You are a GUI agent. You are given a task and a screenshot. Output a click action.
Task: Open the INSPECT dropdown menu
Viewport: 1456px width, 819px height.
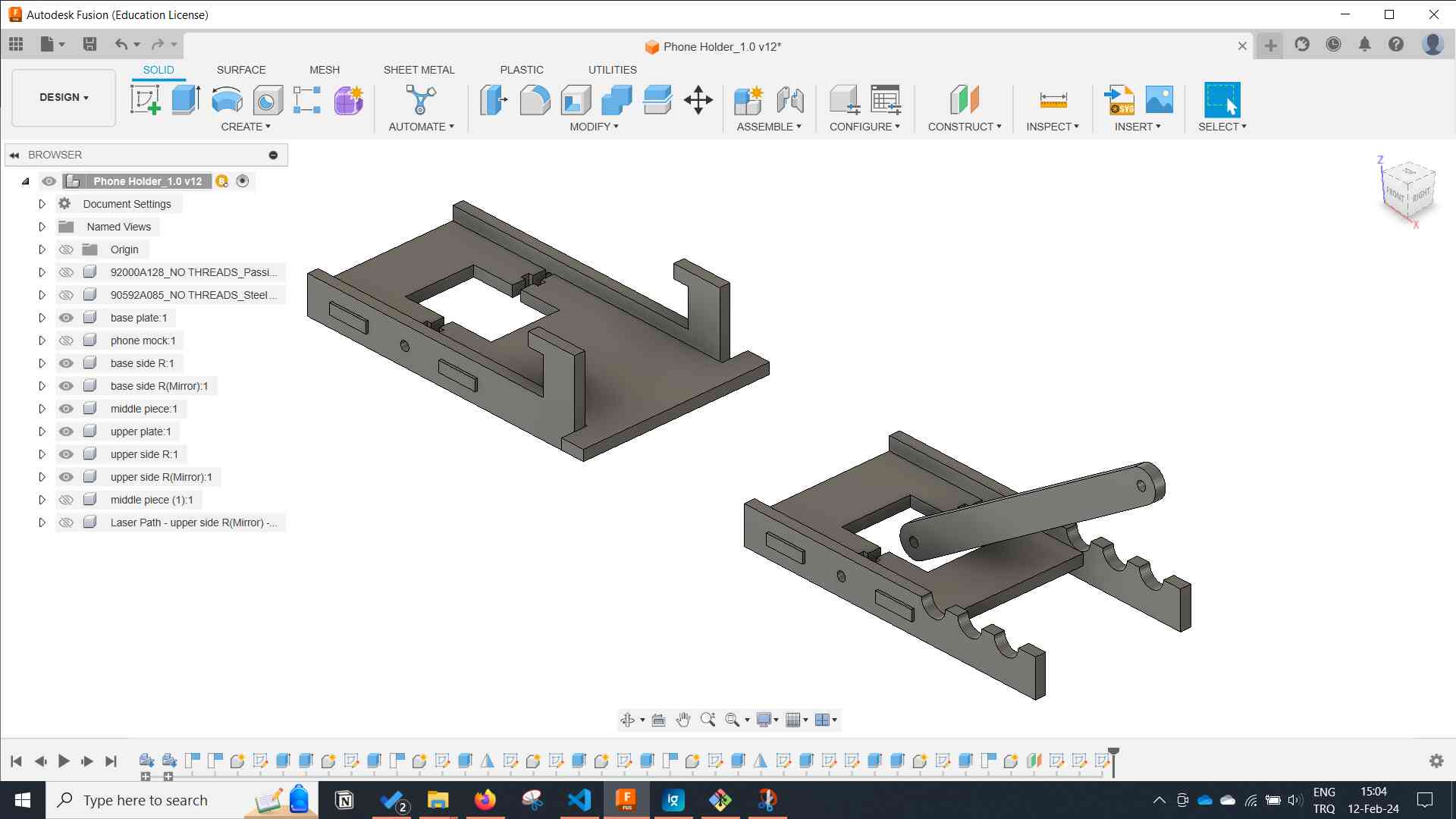1053,127
